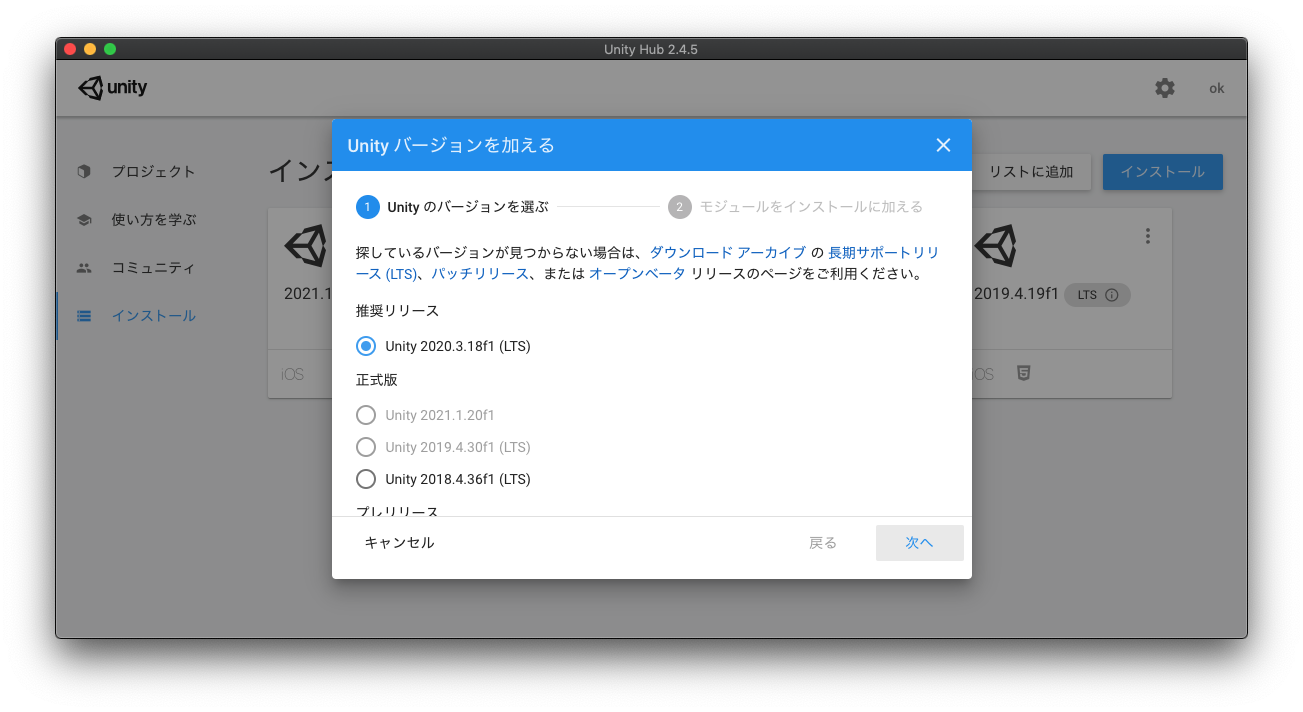The width and height of the screenshot is (1303, 712).
Task: Click Unity logo on the 2021.1 card
Action: click(306, 245)
